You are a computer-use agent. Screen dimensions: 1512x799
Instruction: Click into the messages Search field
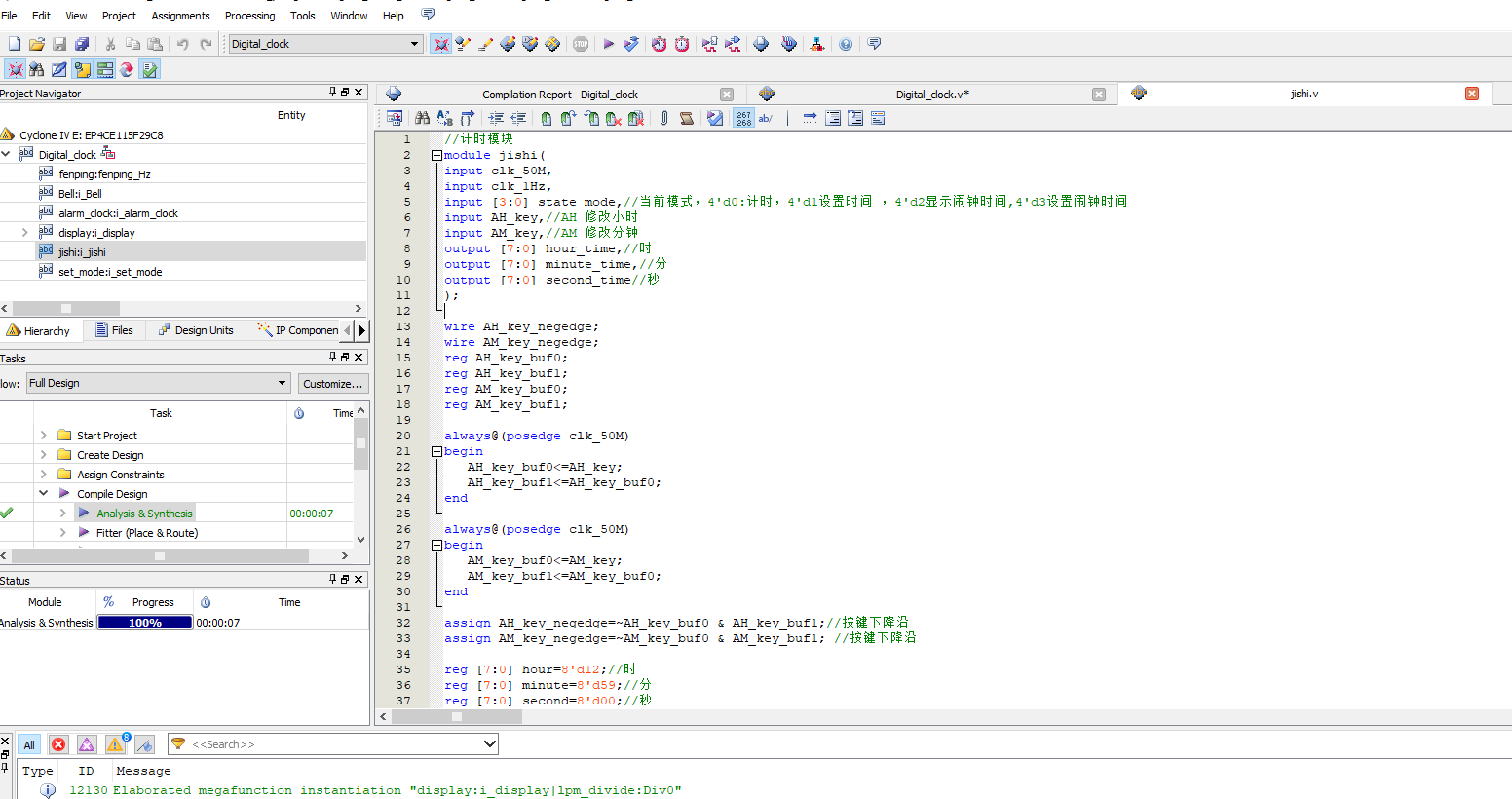[334, 744]
